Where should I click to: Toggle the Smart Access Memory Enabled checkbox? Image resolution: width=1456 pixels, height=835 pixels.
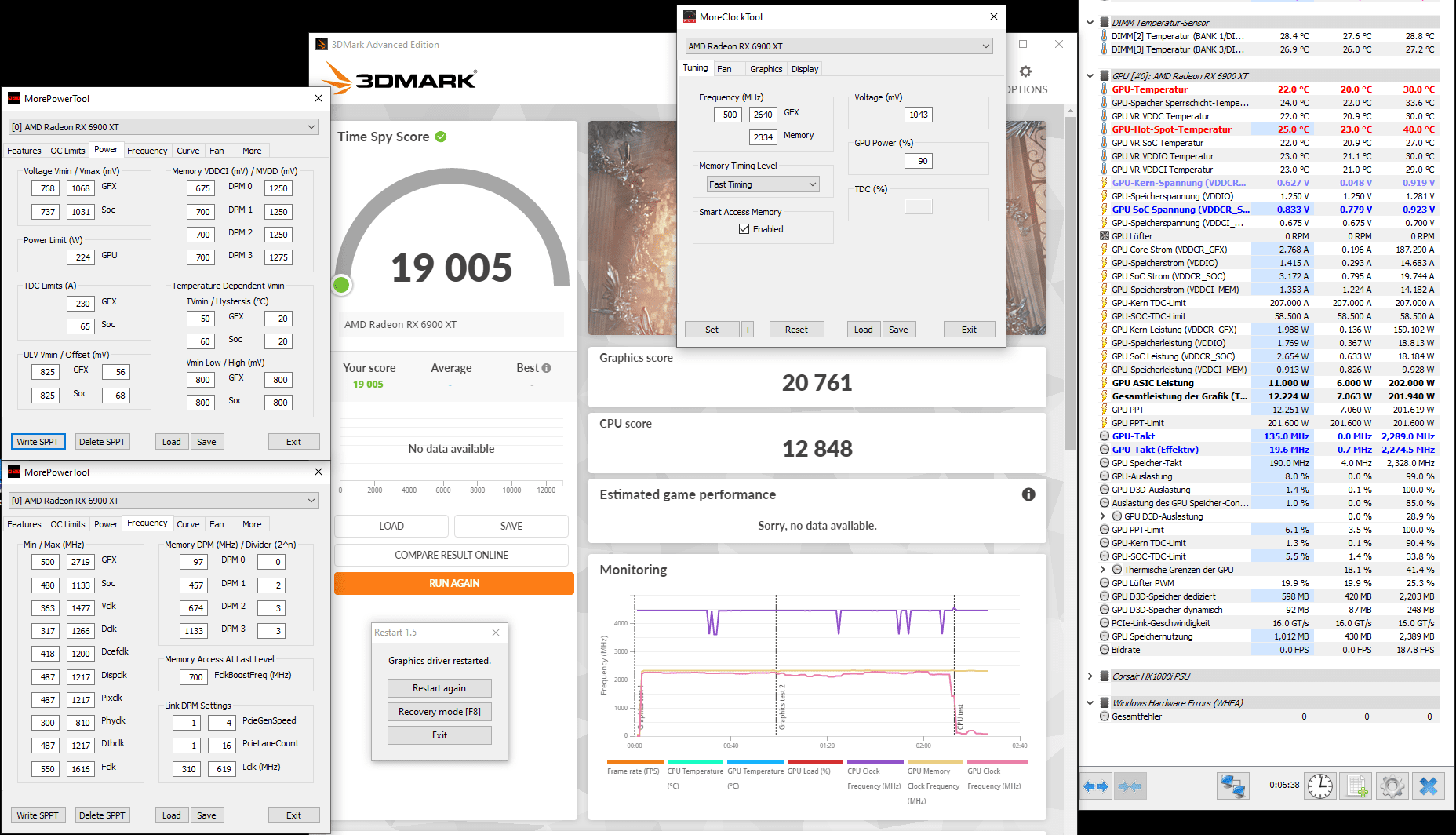(x=744, y=229)
